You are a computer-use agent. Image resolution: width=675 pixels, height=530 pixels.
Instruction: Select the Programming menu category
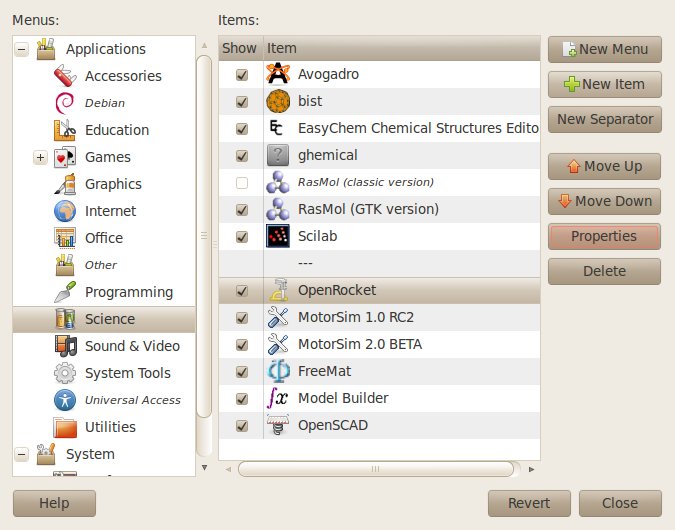pyautogui.click(x=128, y=292)
